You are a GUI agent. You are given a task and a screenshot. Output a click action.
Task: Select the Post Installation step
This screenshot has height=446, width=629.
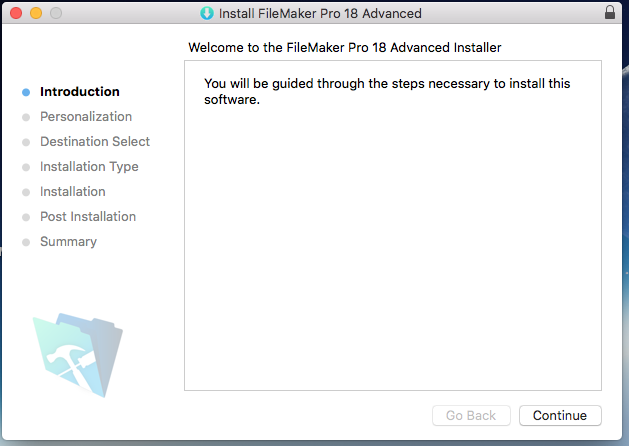coord(88,217)
